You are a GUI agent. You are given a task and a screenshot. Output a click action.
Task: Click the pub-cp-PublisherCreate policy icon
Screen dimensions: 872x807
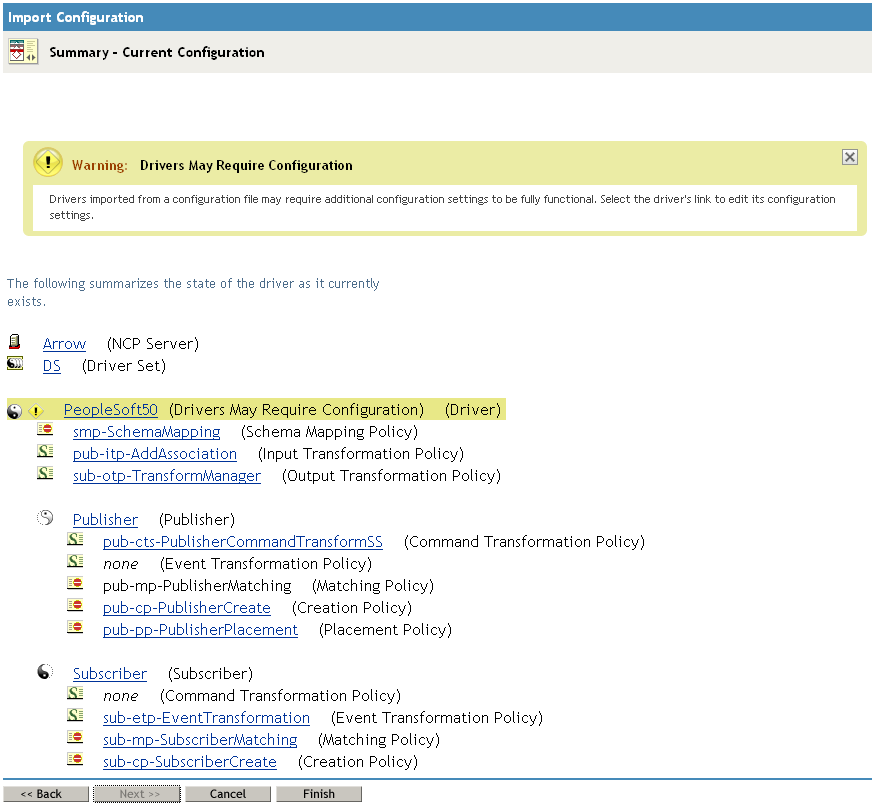coord(75,607)
